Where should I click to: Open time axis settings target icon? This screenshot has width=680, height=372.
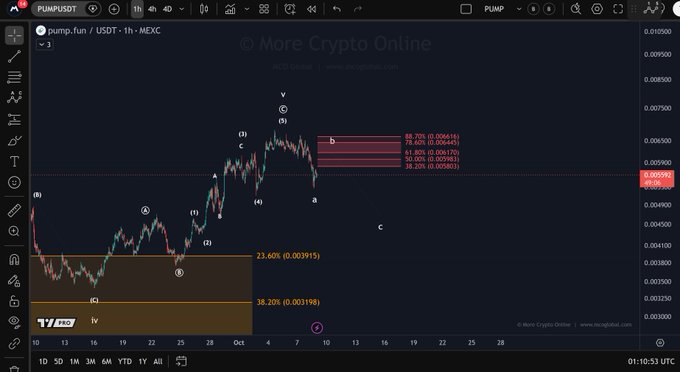(x=660, y=343)
